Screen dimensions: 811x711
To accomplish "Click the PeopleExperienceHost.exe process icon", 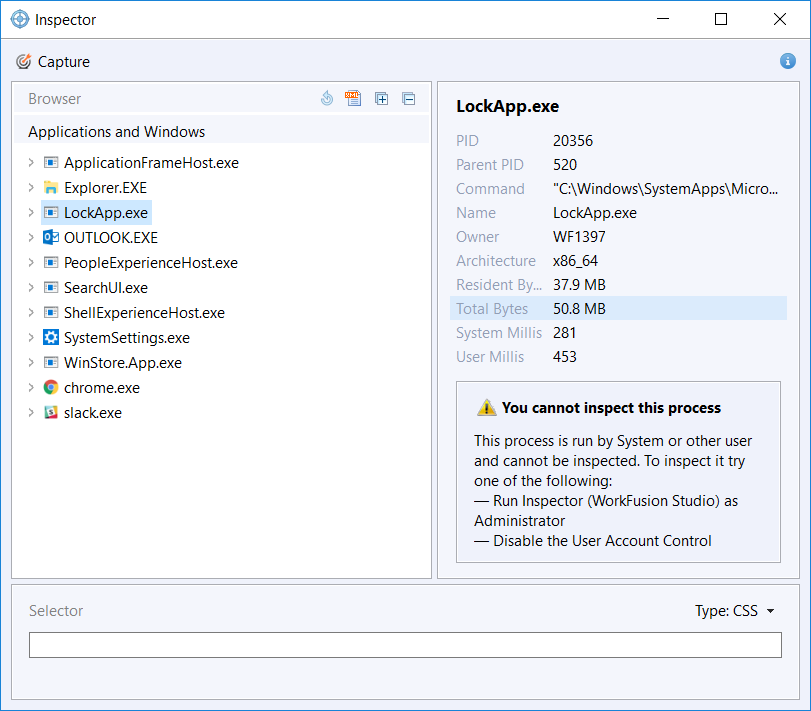I will (x=51, y=263).
